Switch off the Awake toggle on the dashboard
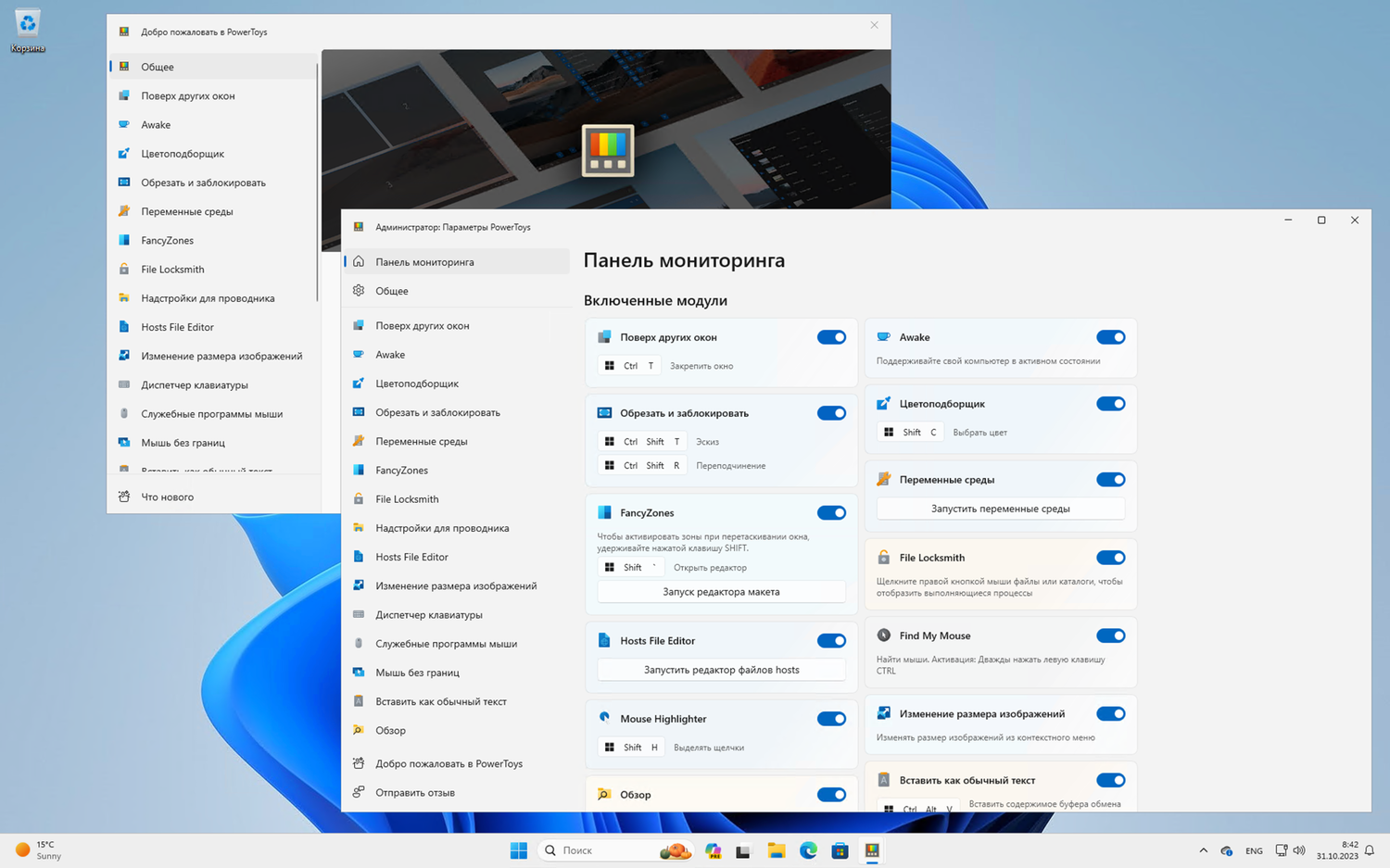The height and width of the screenshot is (868, 1390). 1110,337
